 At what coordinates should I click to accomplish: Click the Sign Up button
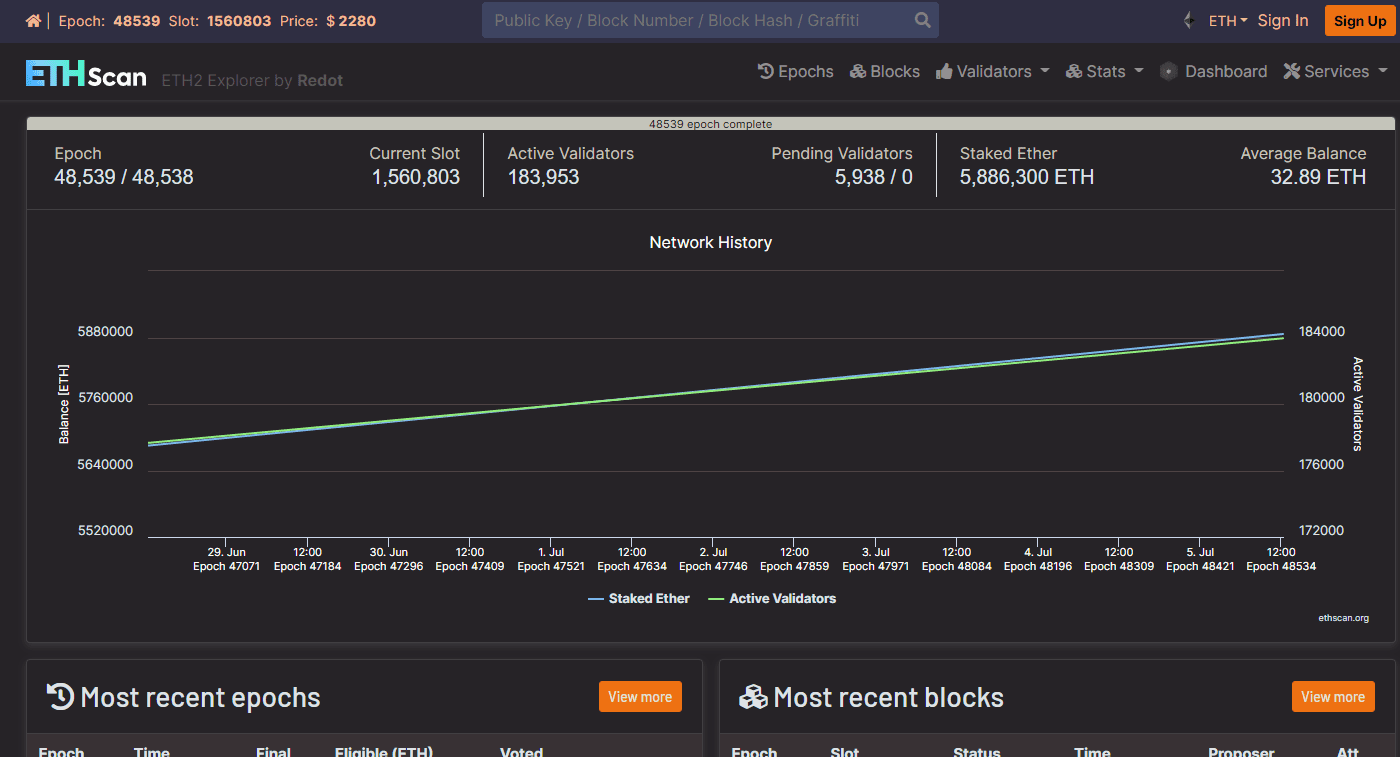pyautogui.click(x=1359, y=21)
